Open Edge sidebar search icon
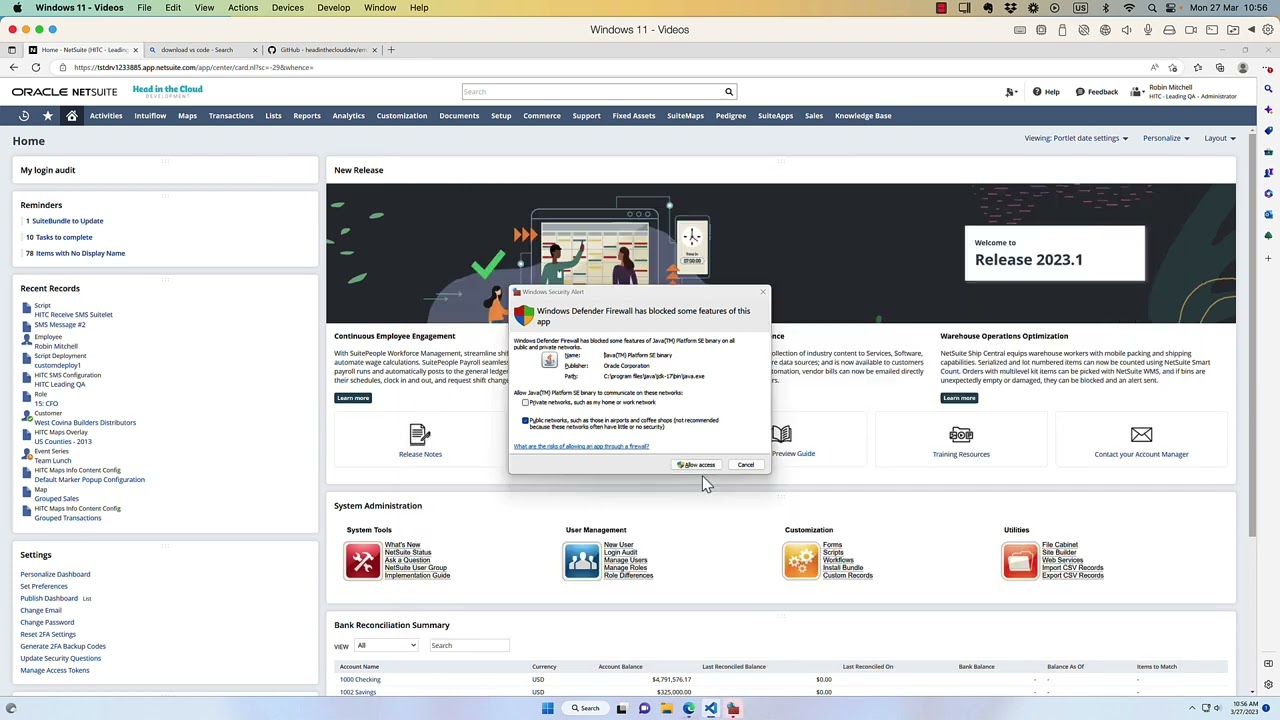The height and width of the screenshot is (720, 1280). (1268, 89)
